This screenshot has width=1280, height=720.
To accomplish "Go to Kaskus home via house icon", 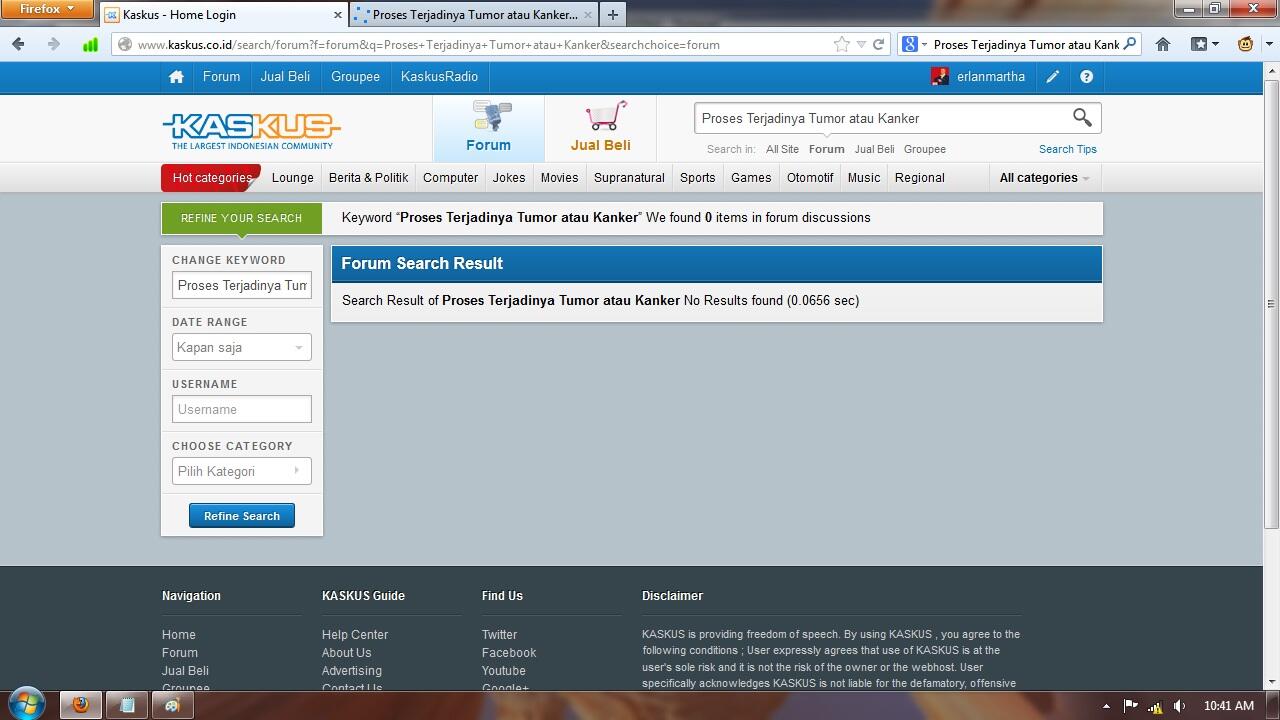I will [x=176, y=77].
